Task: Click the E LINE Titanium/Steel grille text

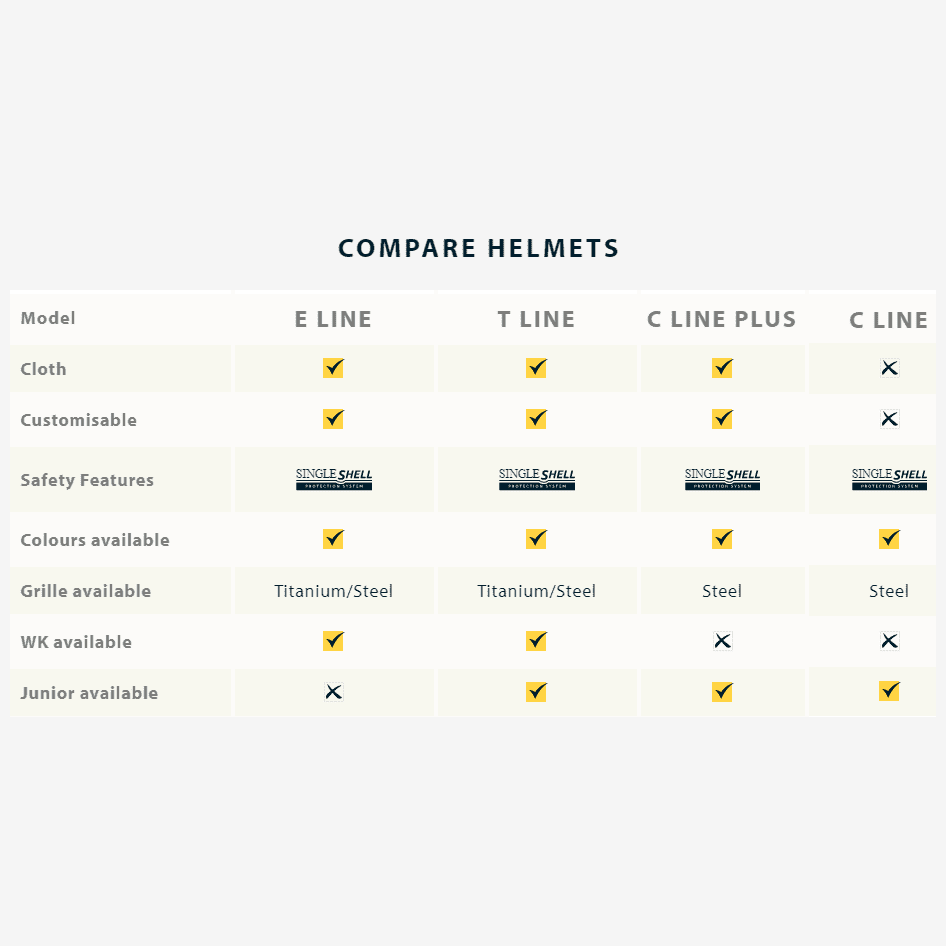Action: click(x=334, y=591)
